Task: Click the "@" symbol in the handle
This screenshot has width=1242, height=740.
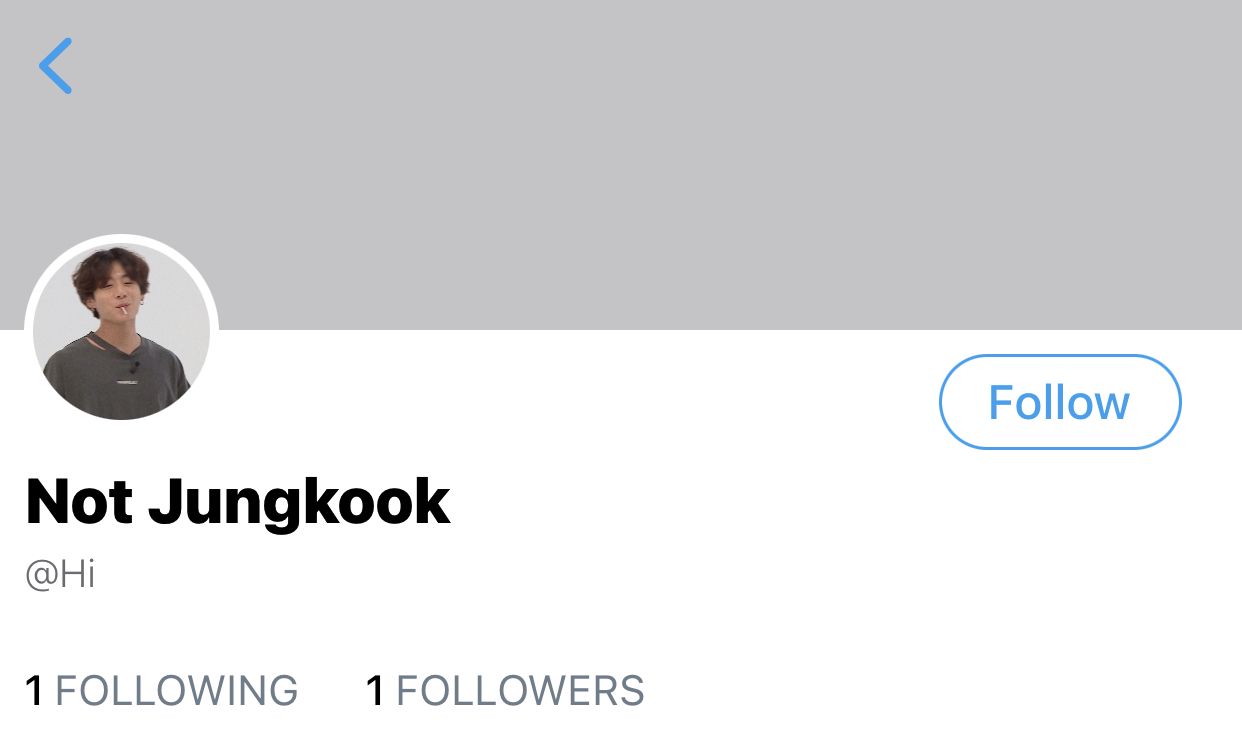Action: [39, 577]
